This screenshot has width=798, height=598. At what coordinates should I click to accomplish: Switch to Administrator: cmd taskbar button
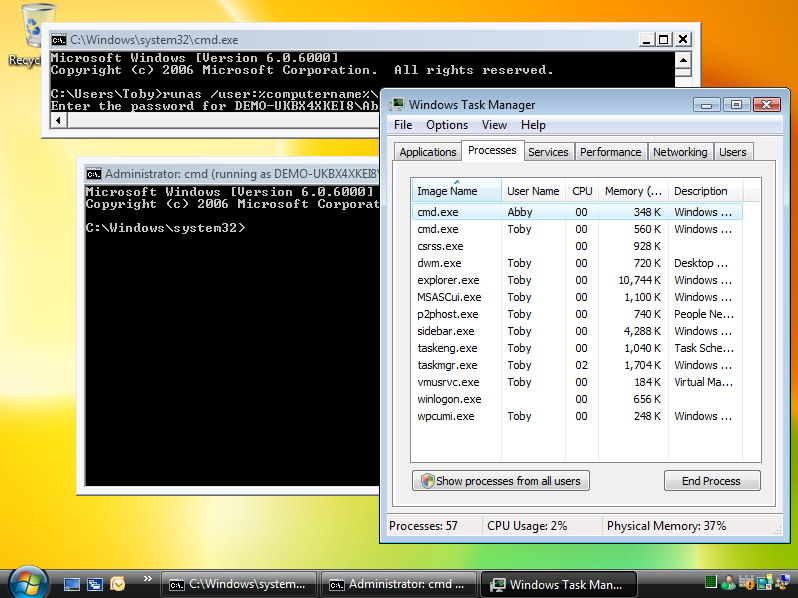[x=398, y=584]
